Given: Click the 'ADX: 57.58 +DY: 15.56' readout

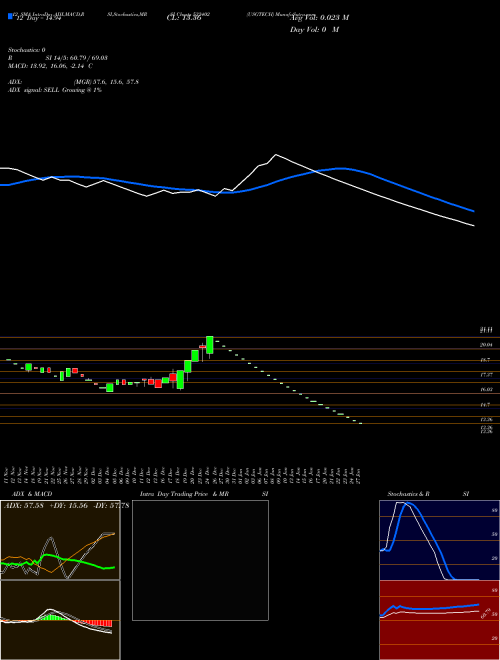Looking at the screenshot, I should (46, 505).
